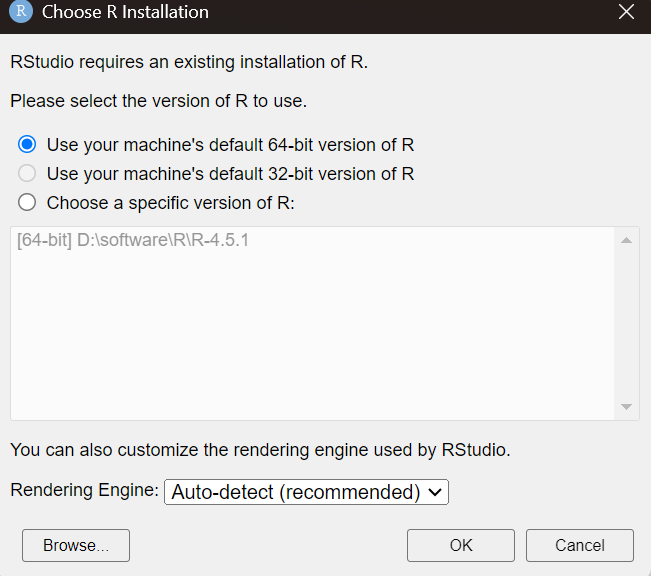The height and width of the screenshot is (576, 651).
Task: Select Choose a specific version of R option
Action: pos(27,203)
